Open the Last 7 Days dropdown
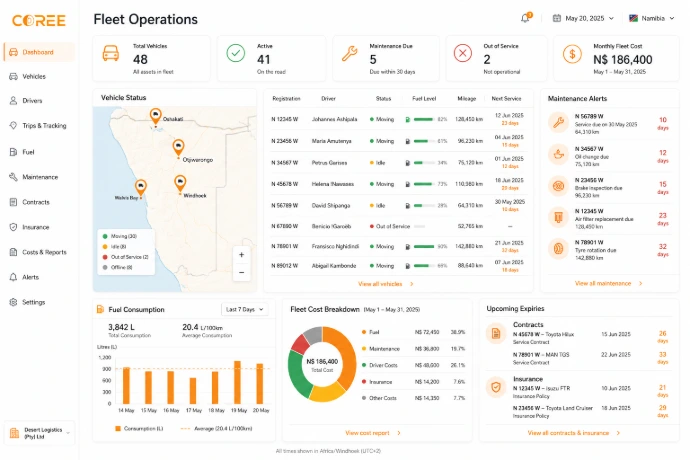The width and height of the screenshot is (690, 460). point(245,309)
